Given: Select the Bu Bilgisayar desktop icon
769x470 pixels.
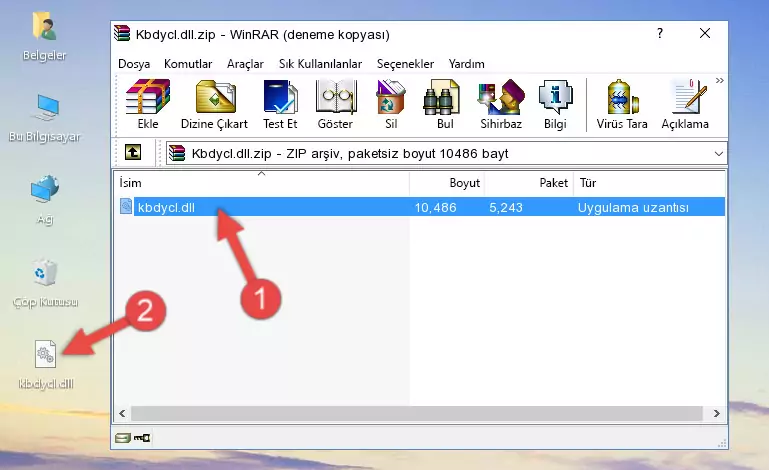Looking at the screenshot, I should tap(45, 118).
